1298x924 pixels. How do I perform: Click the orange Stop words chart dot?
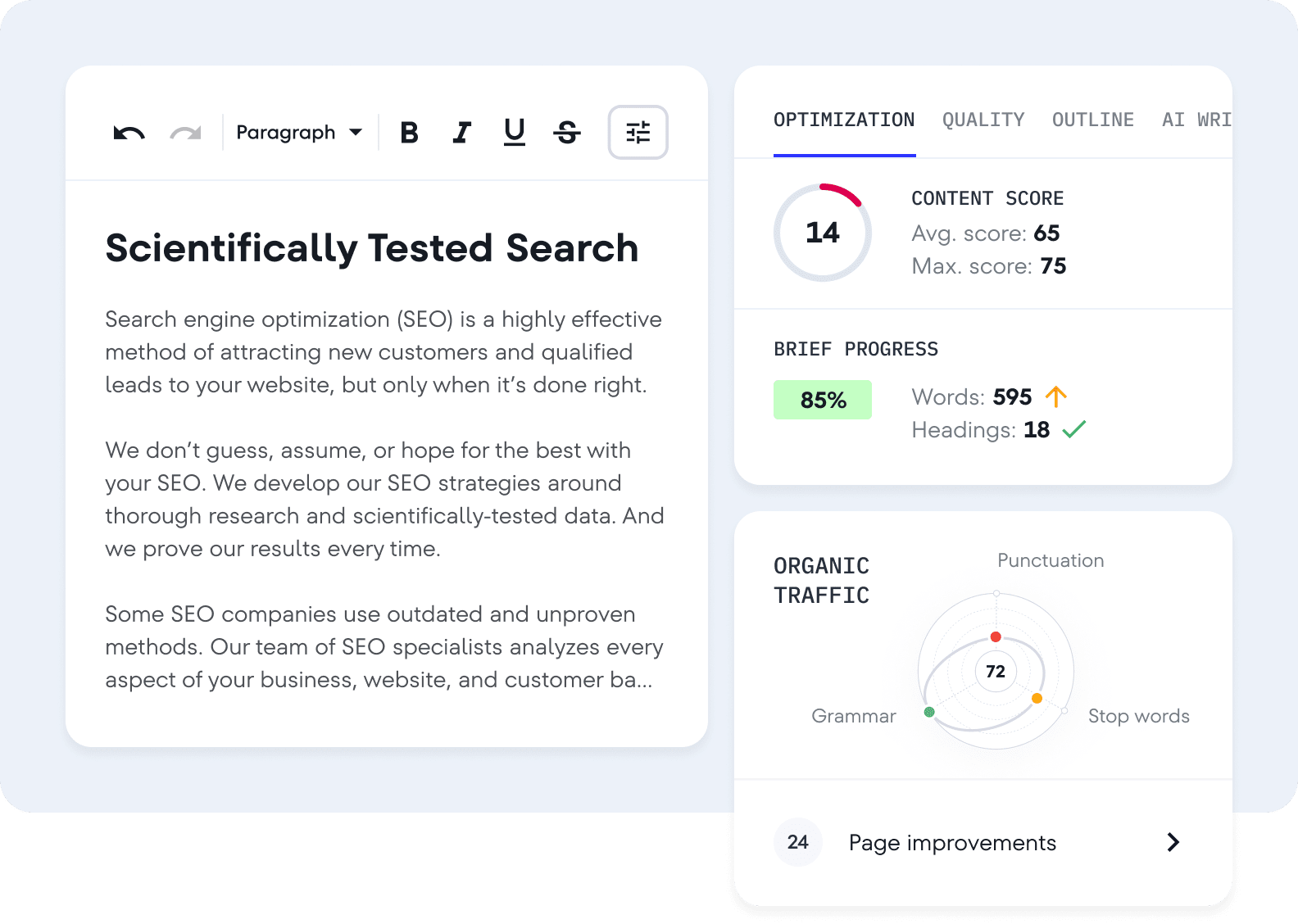click(x=1037, y=698)
